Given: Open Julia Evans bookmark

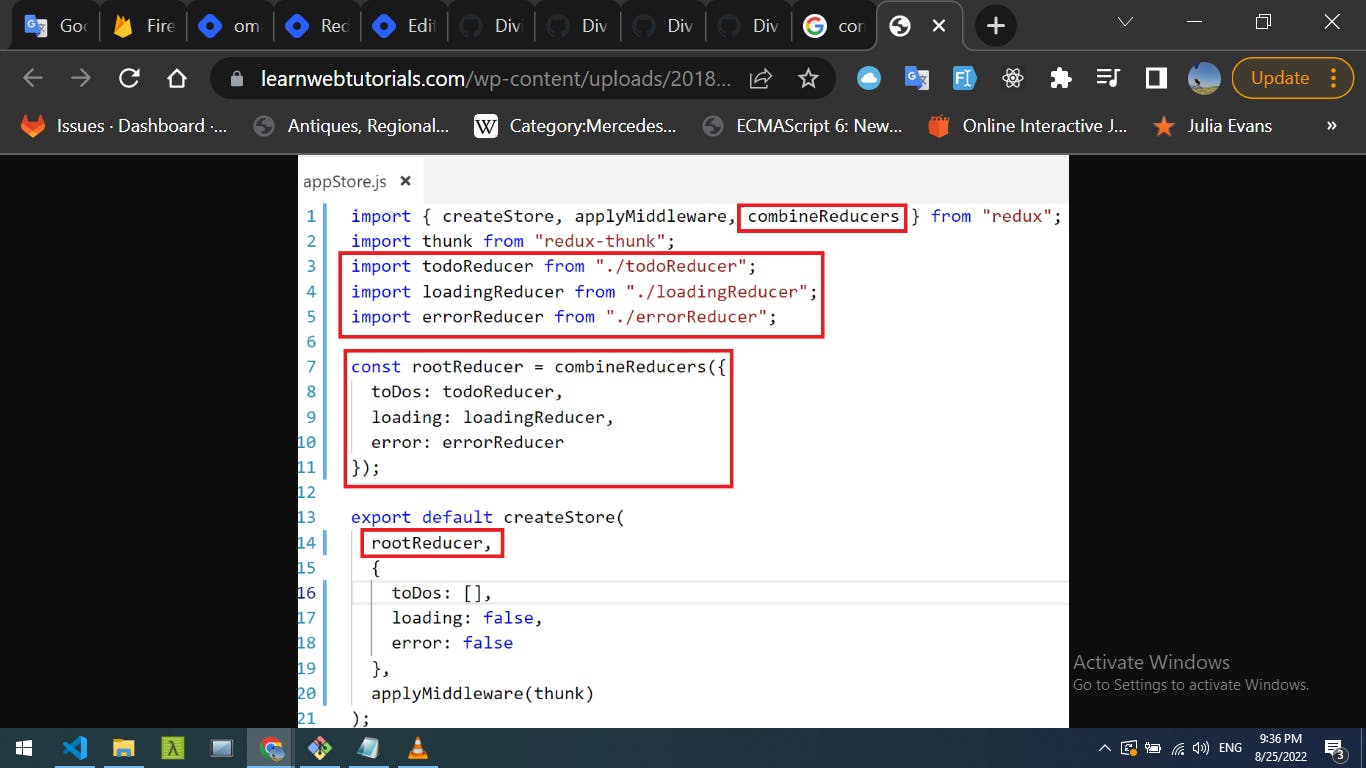Looking at the screenshot, I should [x=1213, y=126].
